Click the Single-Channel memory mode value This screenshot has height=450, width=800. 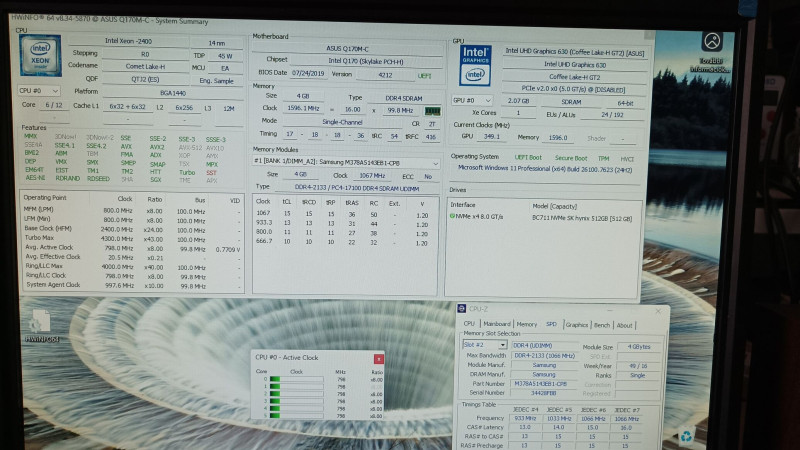342,122
